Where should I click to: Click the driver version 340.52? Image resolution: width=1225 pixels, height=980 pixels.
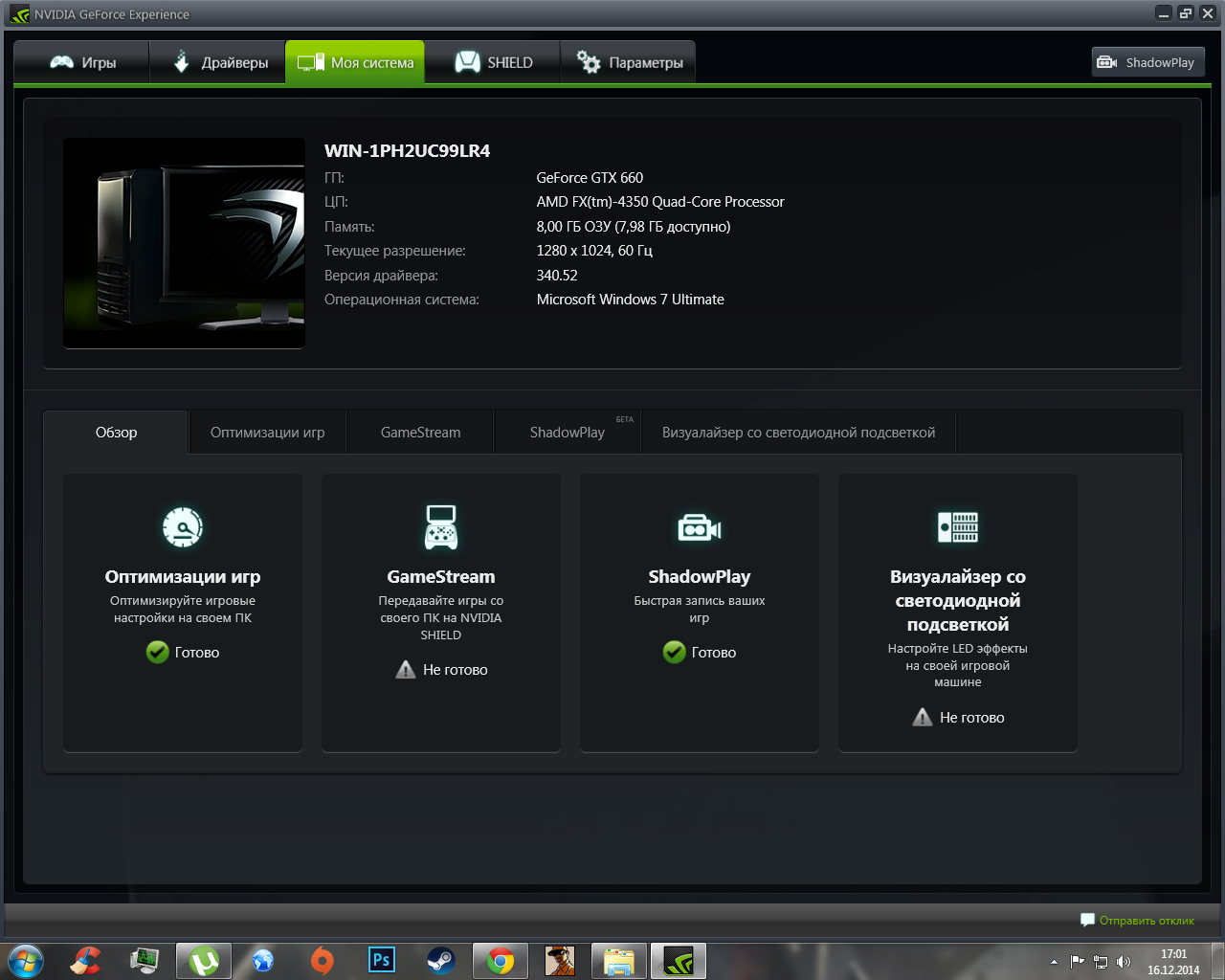557,276
